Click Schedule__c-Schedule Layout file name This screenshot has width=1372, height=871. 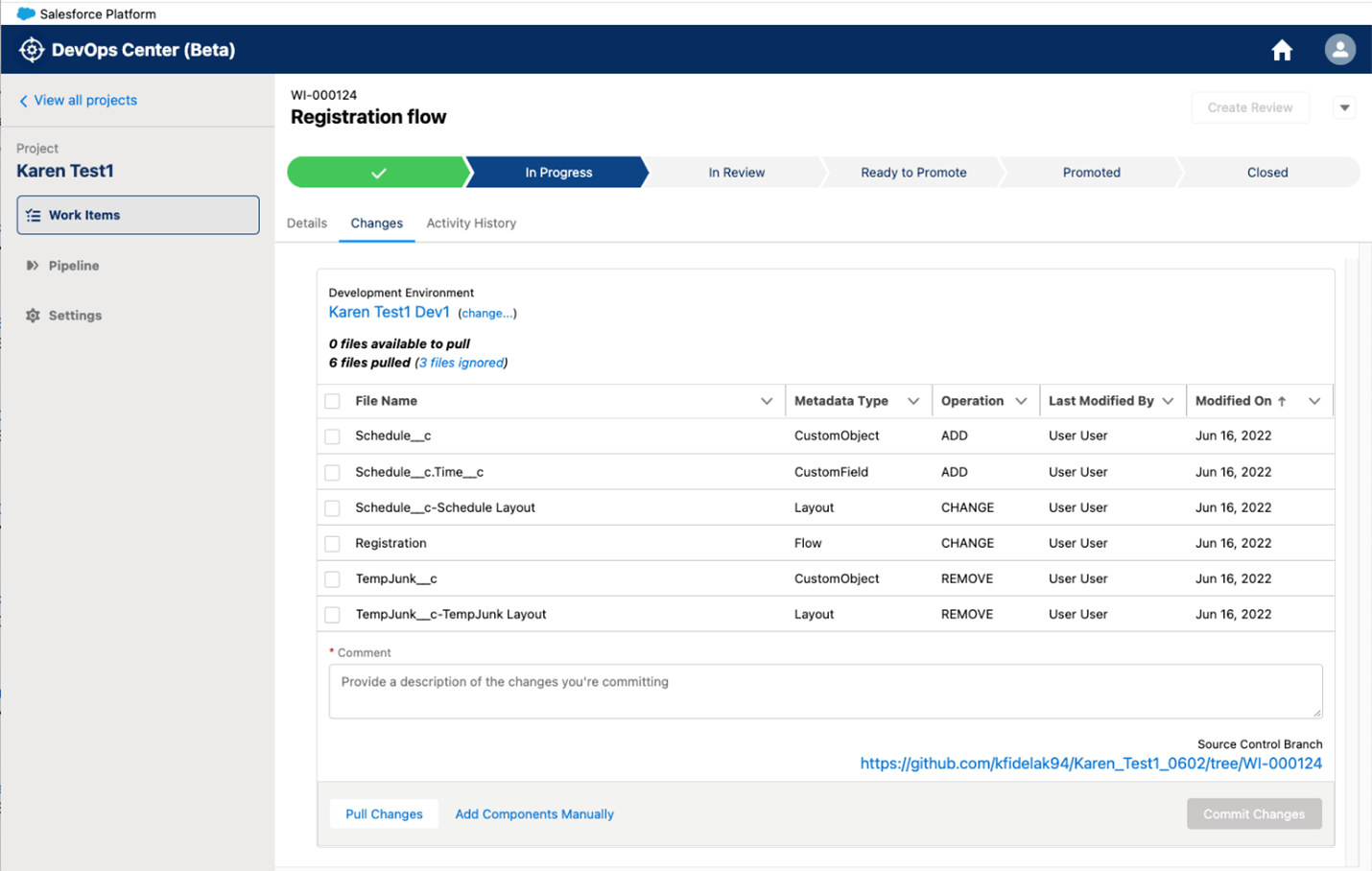click(445, 507)
